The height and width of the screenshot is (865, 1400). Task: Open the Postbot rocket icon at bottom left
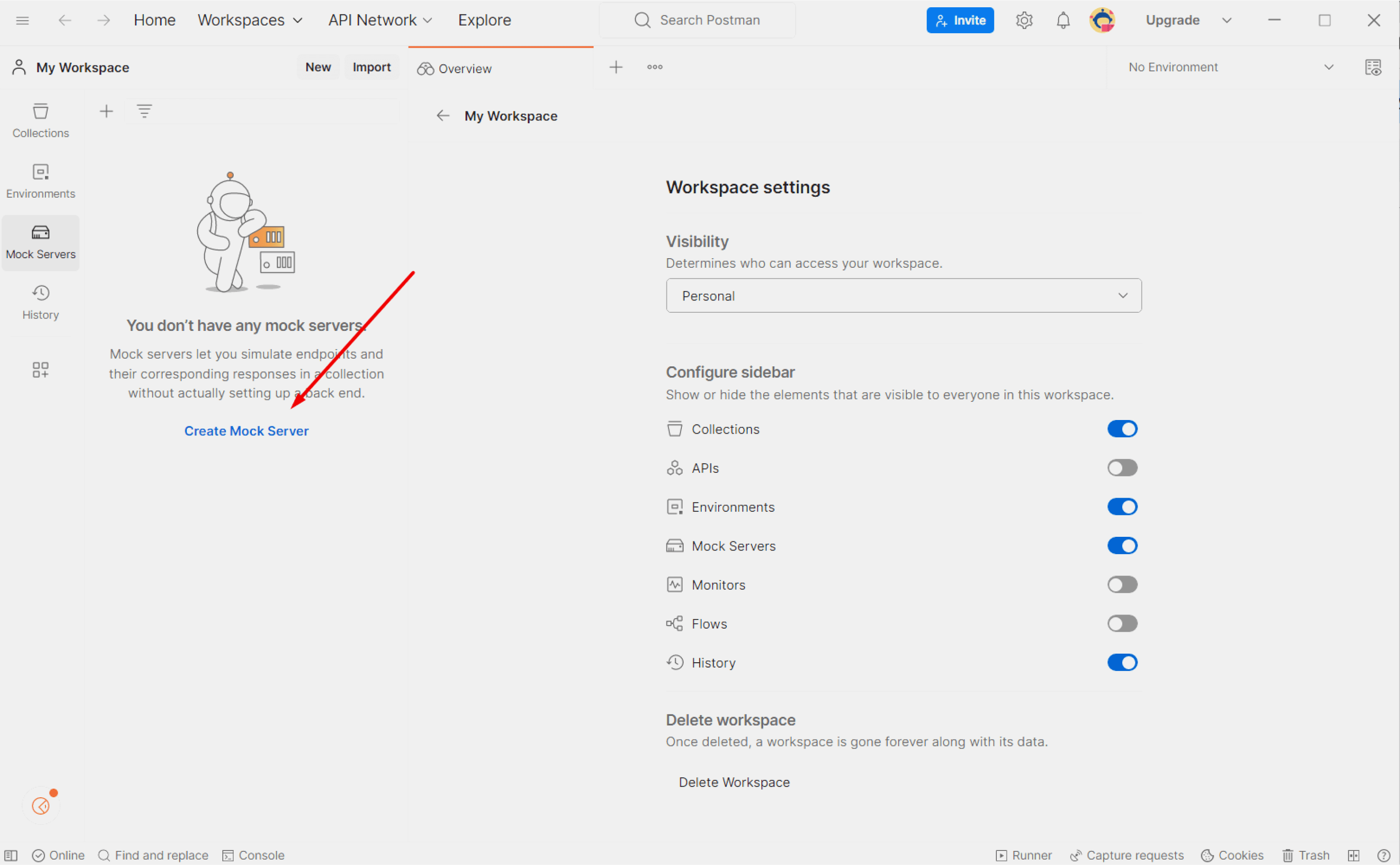40,806
